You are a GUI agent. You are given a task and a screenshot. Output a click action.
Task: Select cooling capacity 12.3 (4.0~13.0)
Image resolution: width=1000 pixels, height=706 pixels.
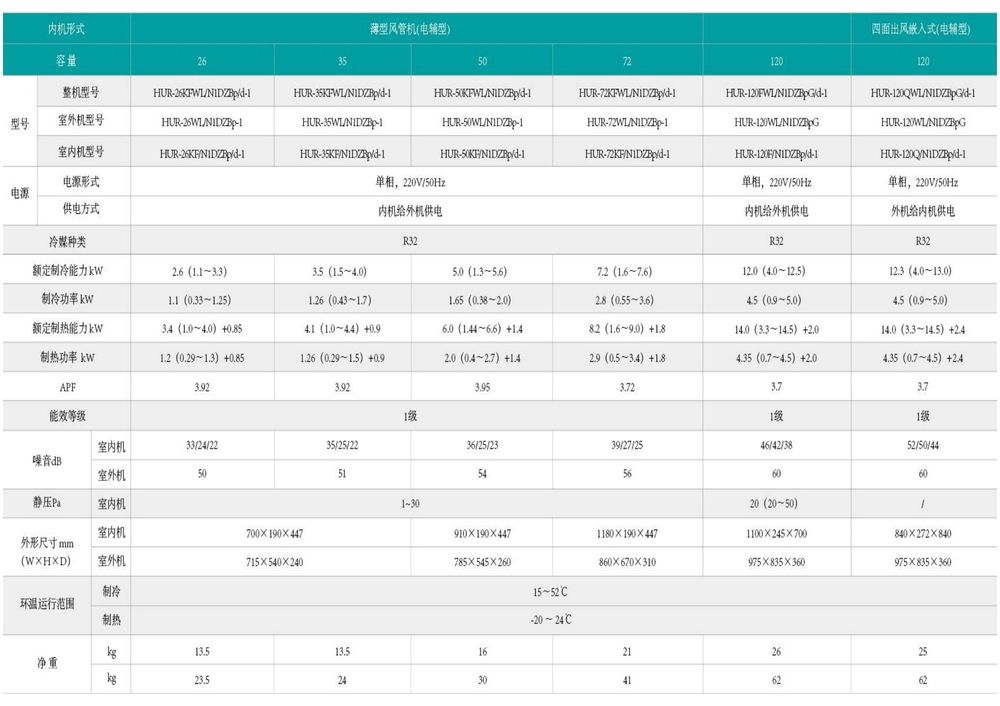(x=920, y=271)
